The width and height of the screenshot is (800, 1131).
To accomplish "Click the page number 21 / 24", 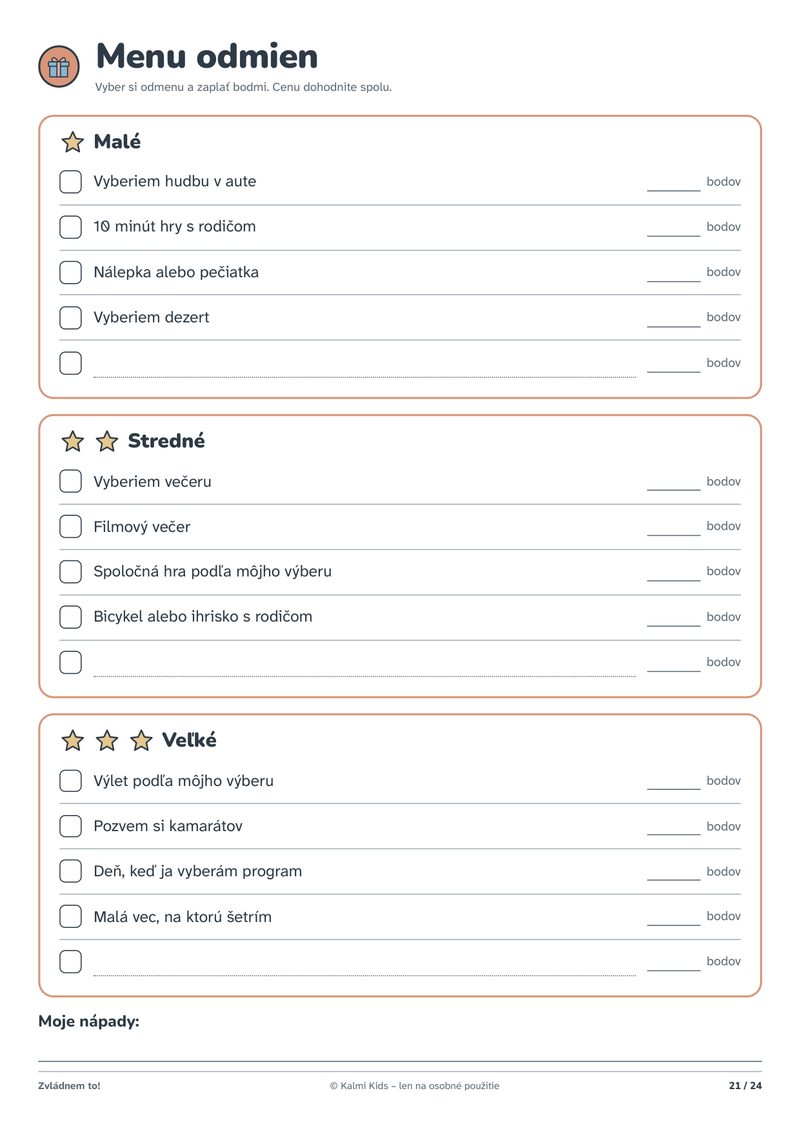I will (x=745, y=1086).
